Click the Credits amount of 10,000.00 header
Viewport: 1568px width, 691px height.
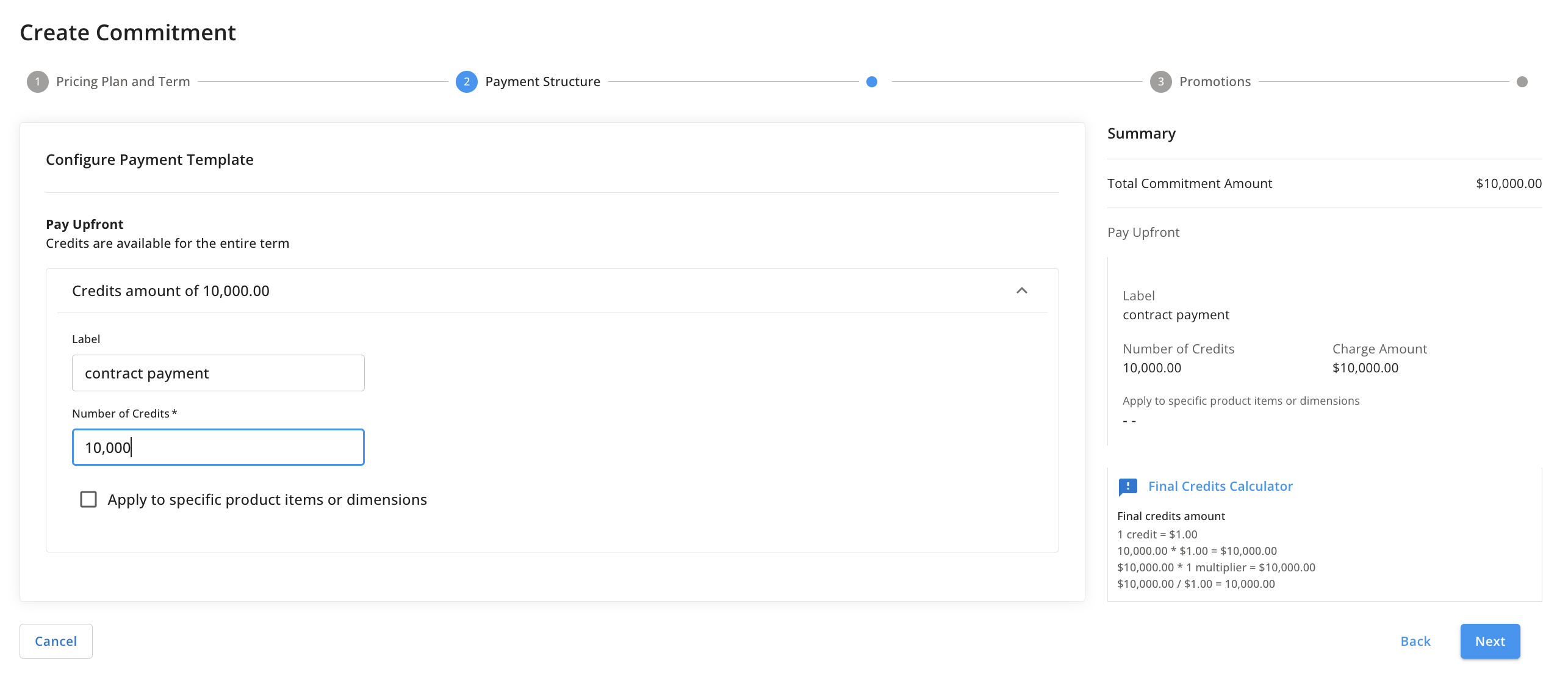[x=171, y=291]
